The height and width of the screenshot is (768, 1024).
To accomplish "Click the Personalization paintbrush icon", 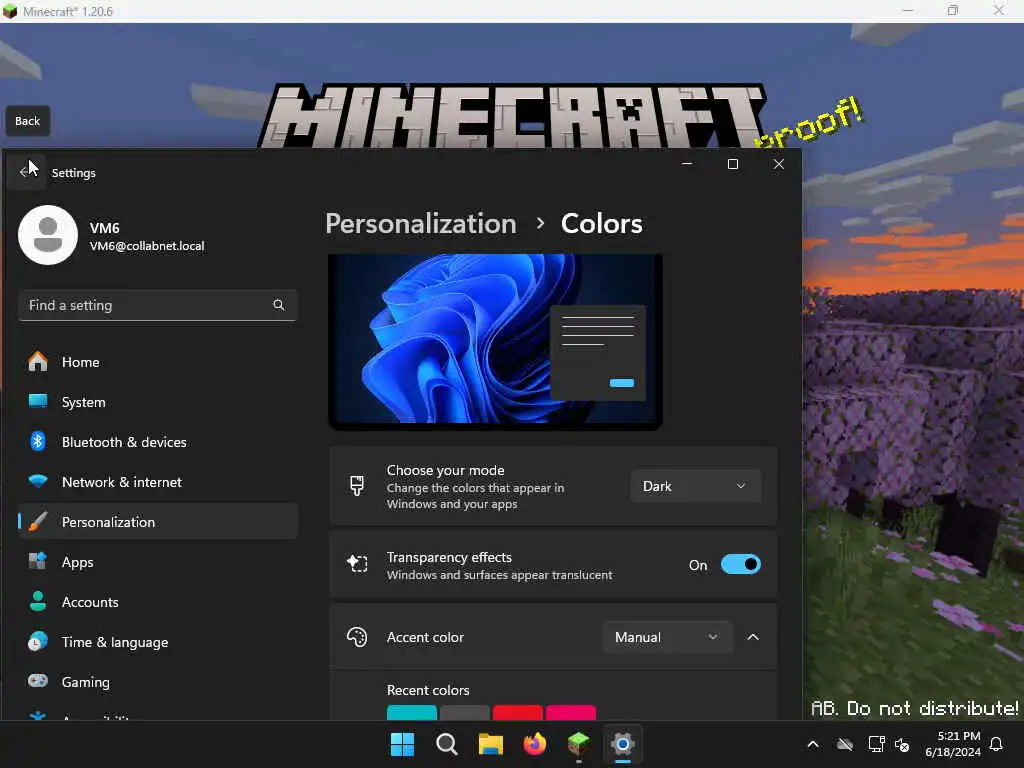I will click(38, 521).
